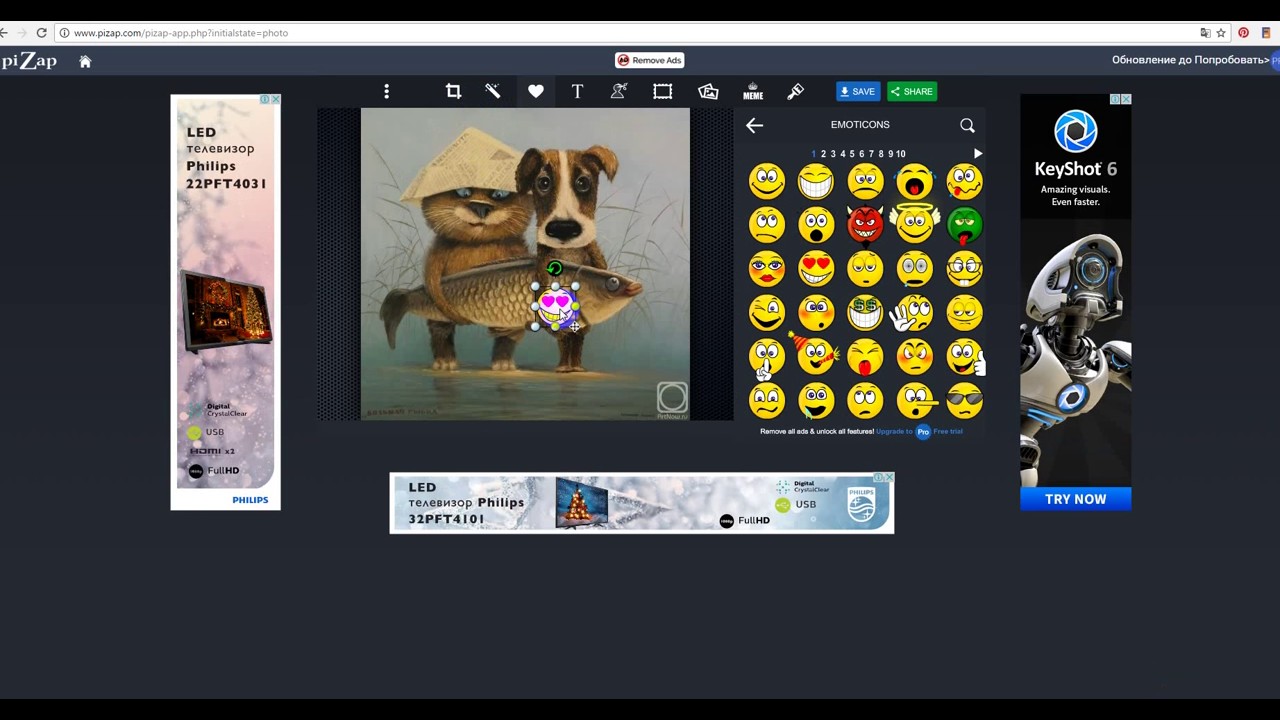Open emoticons page 5
Viewport: 1280px width, 720px height.
coord(852,154)
